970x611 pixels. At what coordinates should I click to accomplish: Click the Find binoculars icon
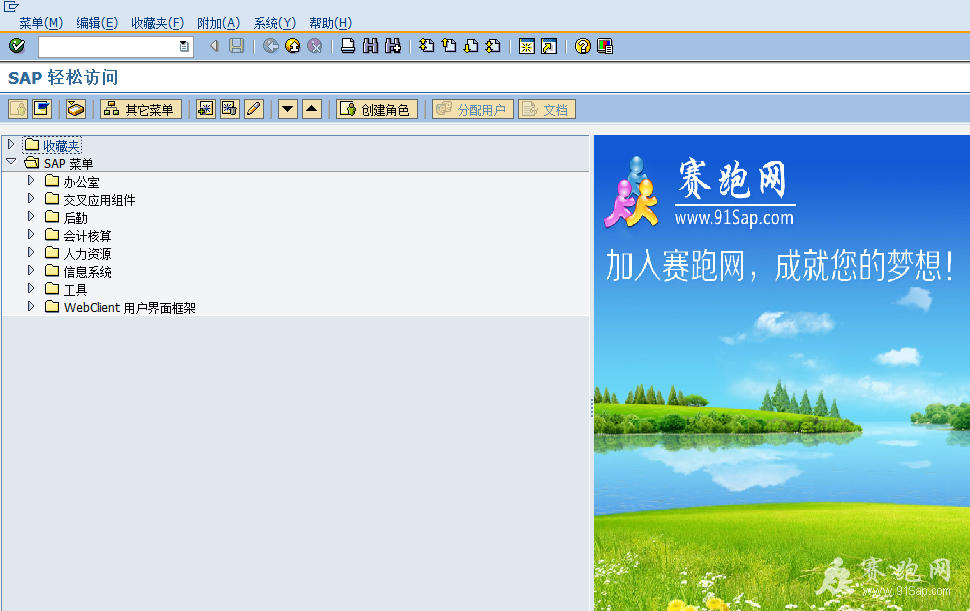(x=371, y=46)
